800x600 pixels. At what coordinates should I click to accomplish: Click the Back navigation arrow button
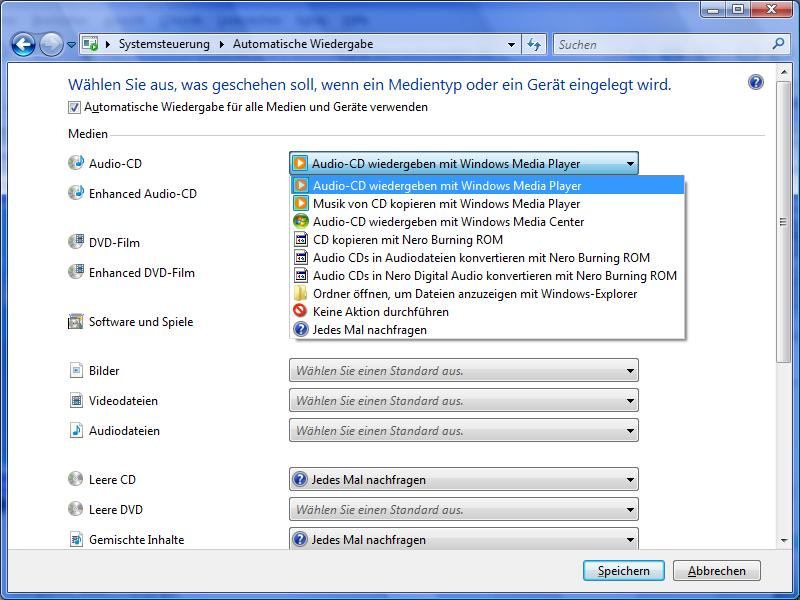[x=23, y=45]
